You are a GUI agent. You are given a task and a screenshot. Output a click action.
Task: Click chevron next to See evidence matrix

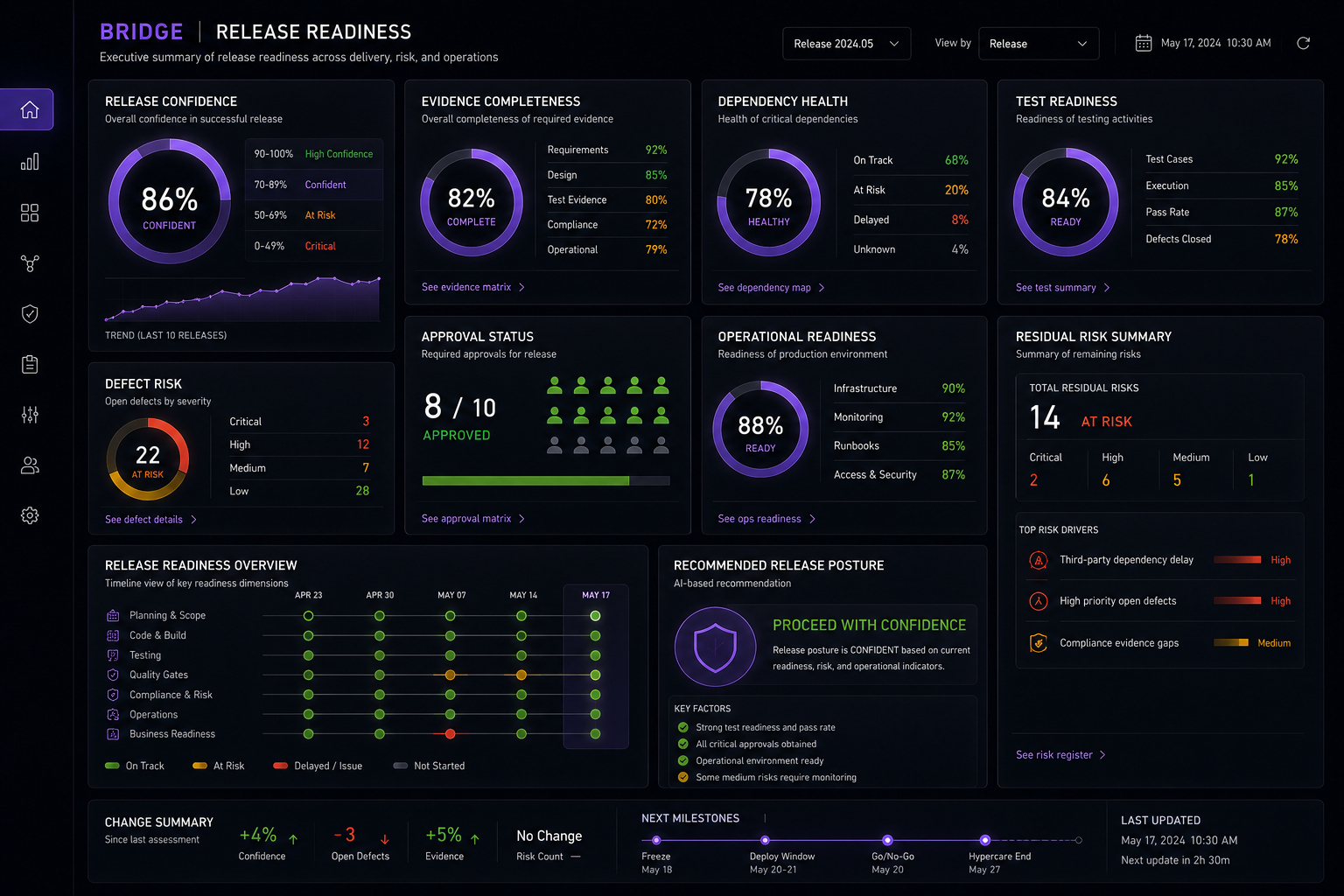pos(521,287)
